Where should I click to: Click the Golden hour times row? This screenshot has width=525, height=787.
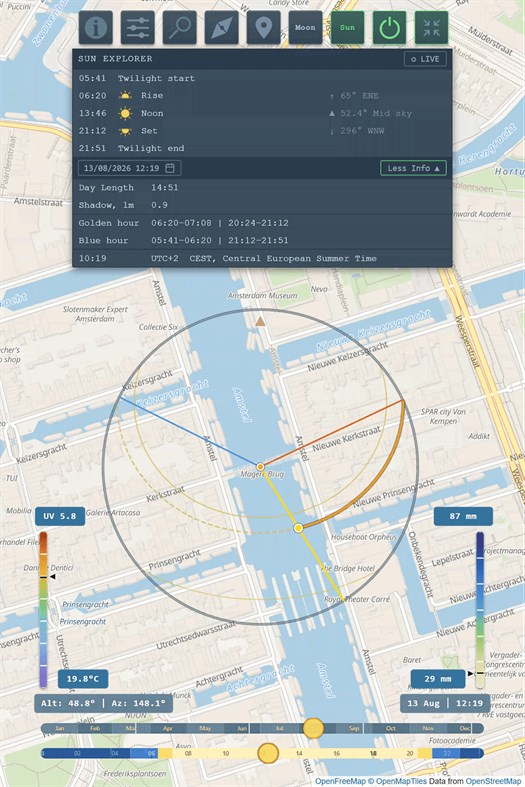click(262, 223)
